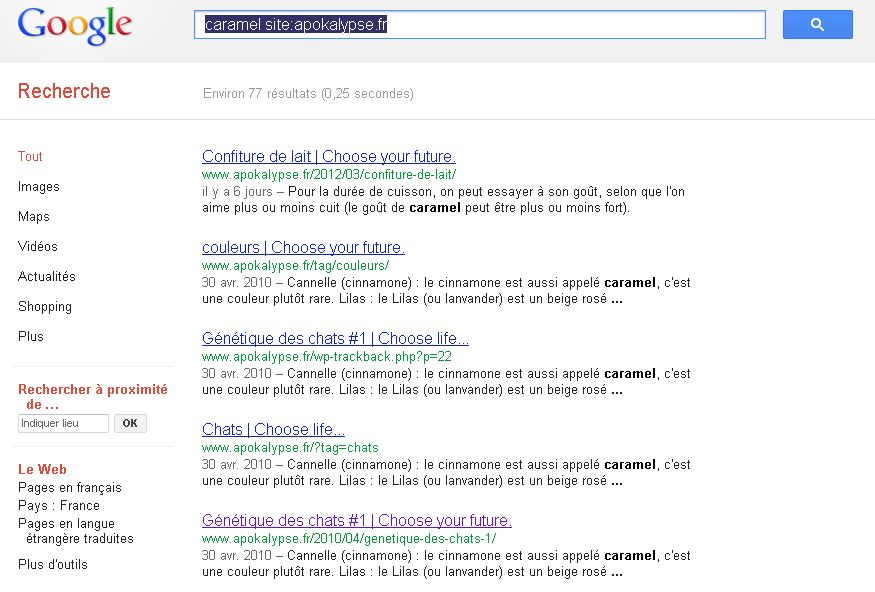This screenshot has width=875, height=592.
Task: Filter by Pages en français
Action: point(70,487)
